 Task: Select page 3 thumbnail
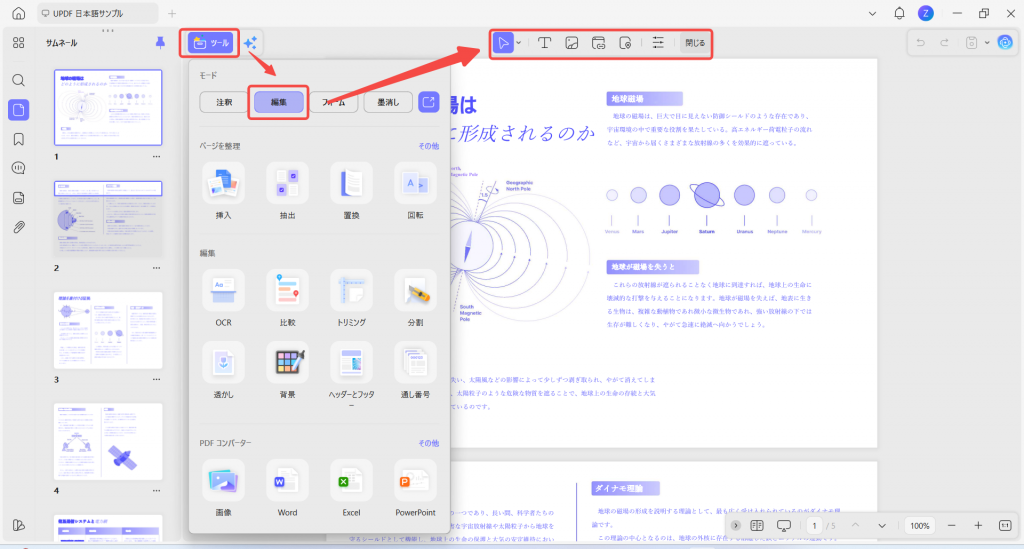(108, 330)
